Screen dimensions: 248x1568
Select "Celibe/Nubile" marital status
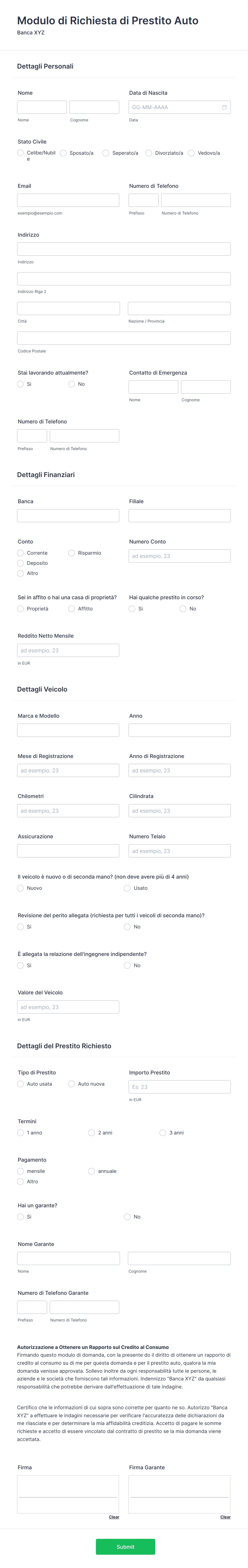(19, 153)
